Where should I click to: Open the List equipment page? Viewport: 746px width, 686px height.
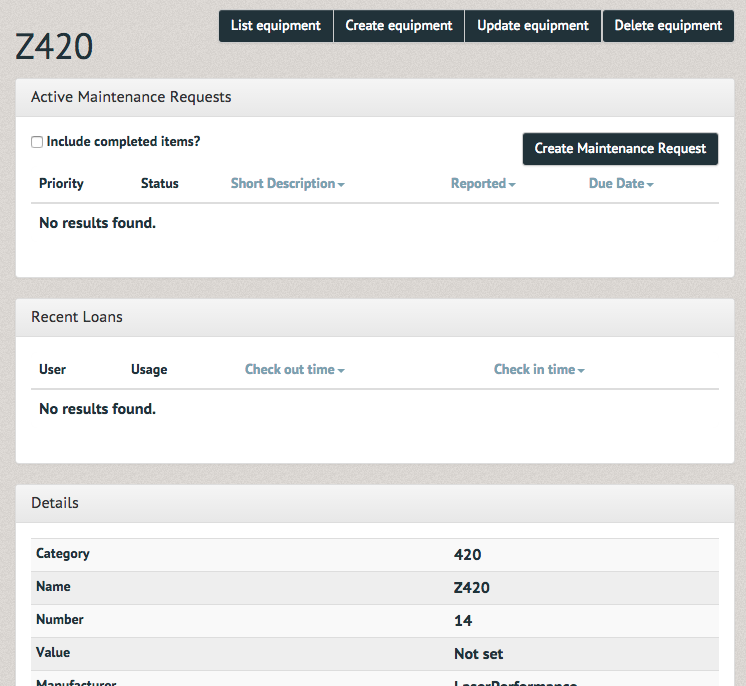click(276, 26)
